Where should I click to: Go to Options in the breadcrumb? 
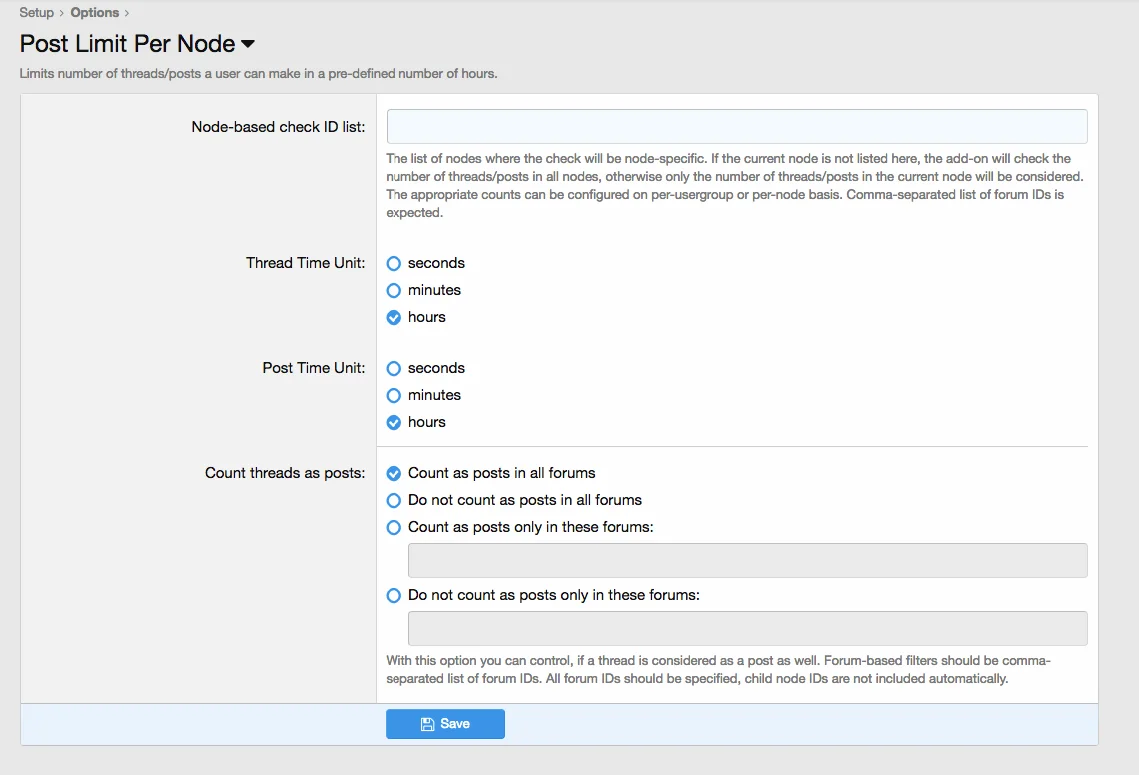95,13
